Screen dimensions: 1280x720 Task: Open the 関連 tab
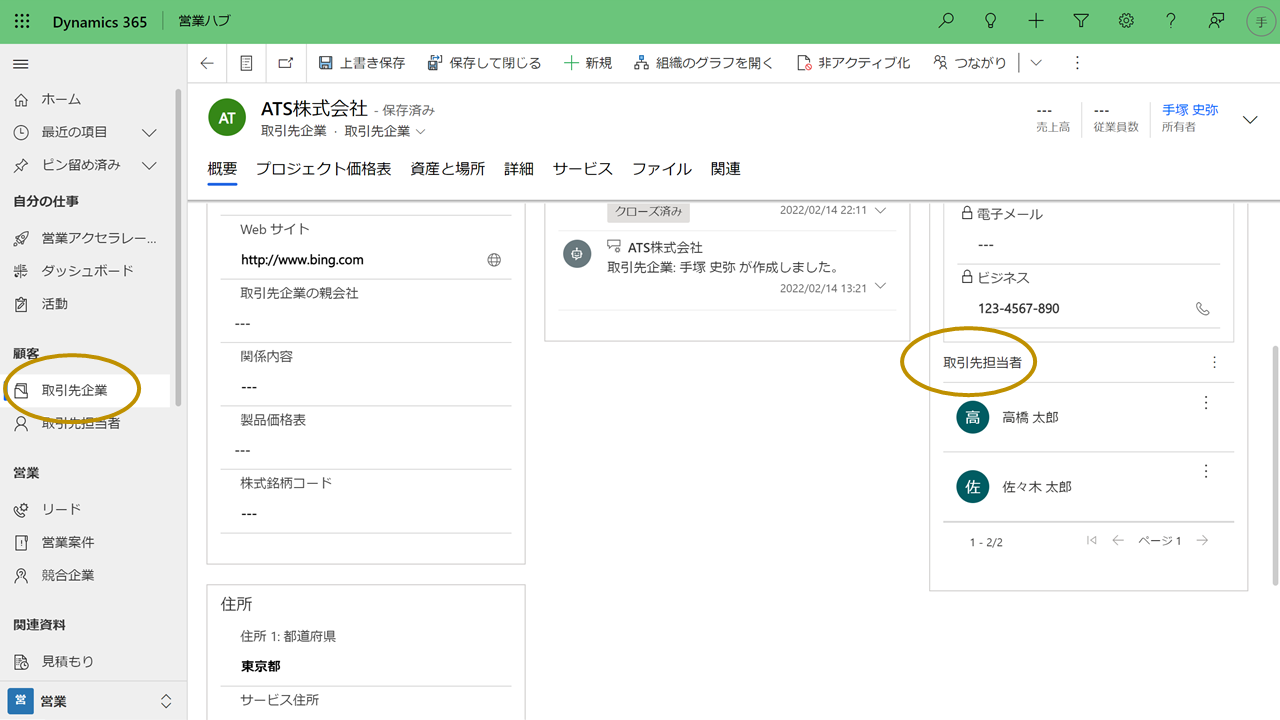click(726, 169)
